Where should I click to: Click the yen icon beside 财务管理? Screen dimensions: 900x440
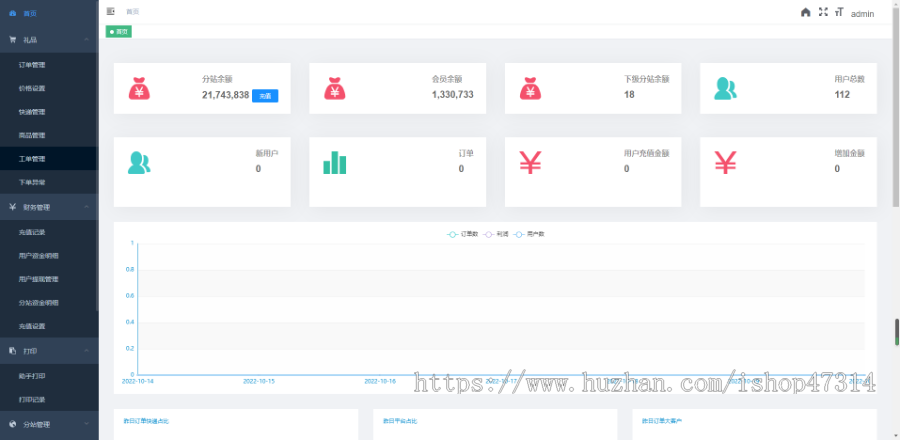tap(13, 207)
